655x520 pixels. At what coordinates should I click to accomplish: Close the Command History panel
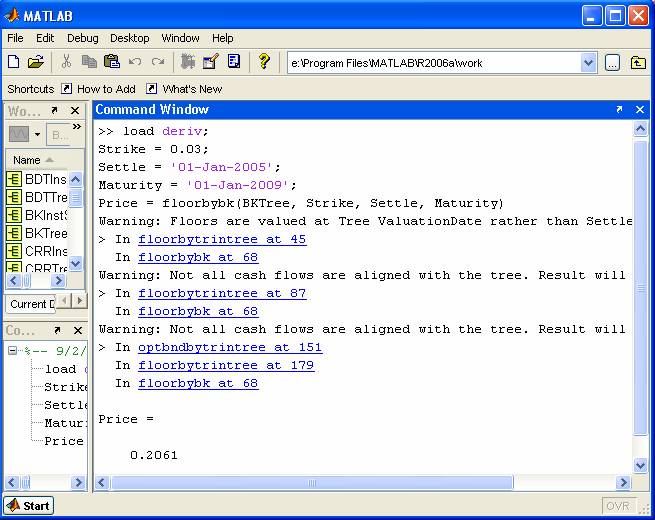78,330
